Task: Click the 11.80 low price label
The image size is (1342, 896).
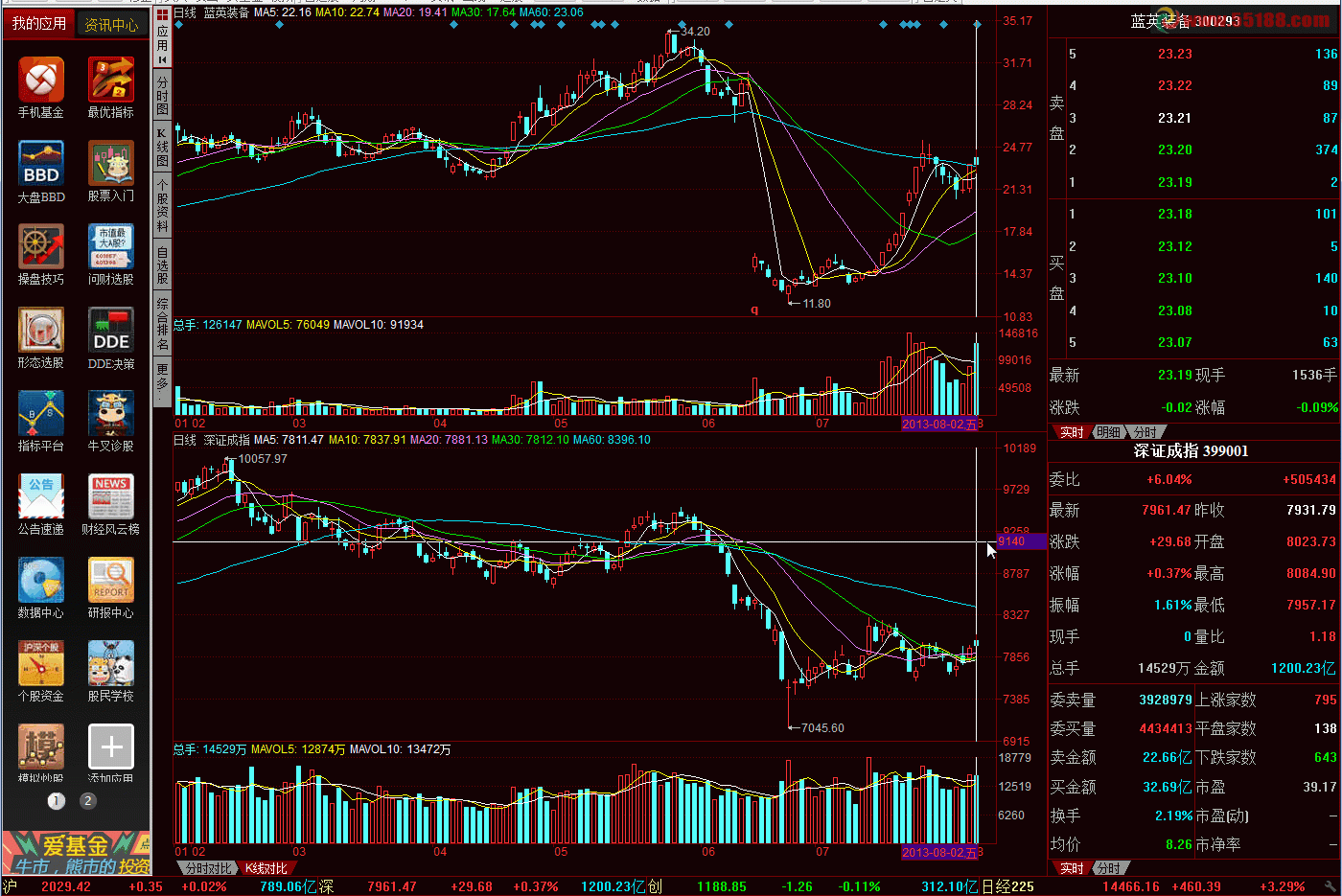Action: 817,304
